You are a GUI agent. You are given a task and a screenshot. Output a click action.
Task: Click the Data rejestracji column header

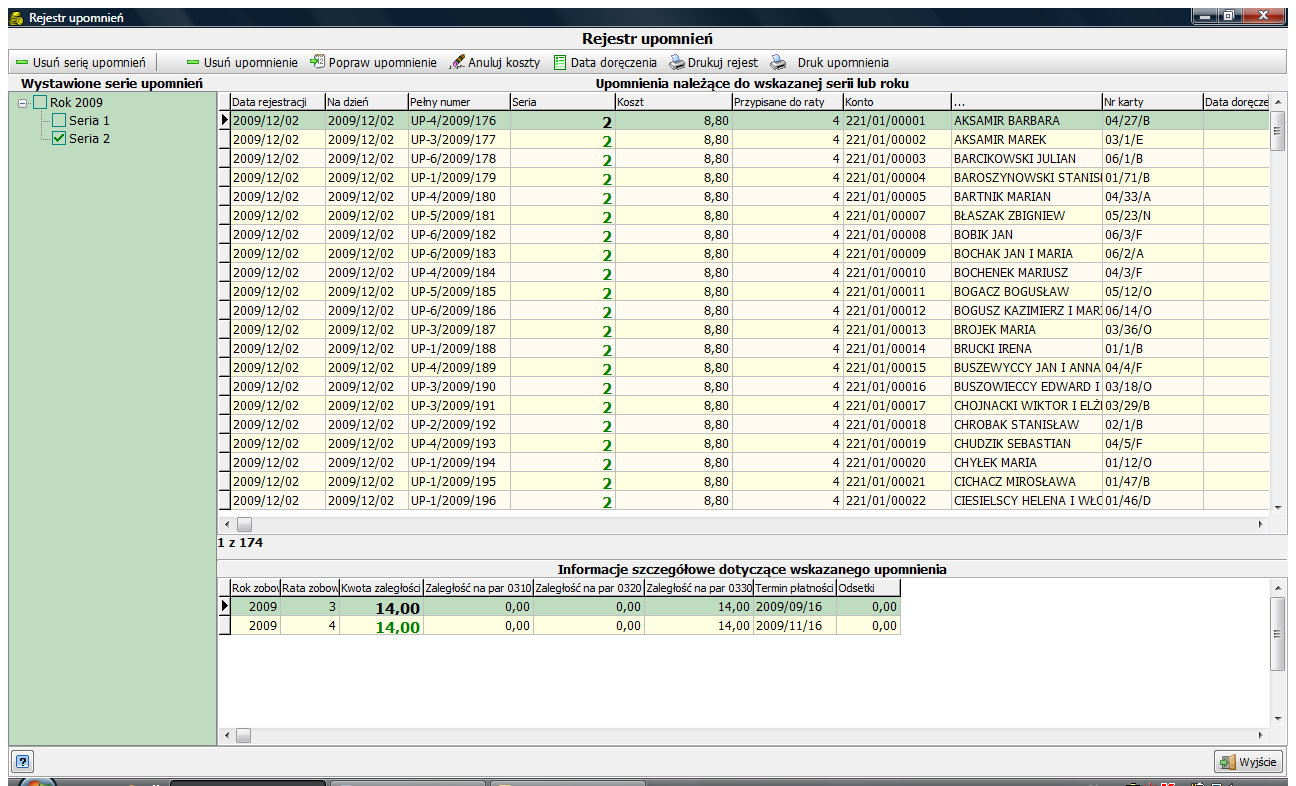tap(278, 102)
